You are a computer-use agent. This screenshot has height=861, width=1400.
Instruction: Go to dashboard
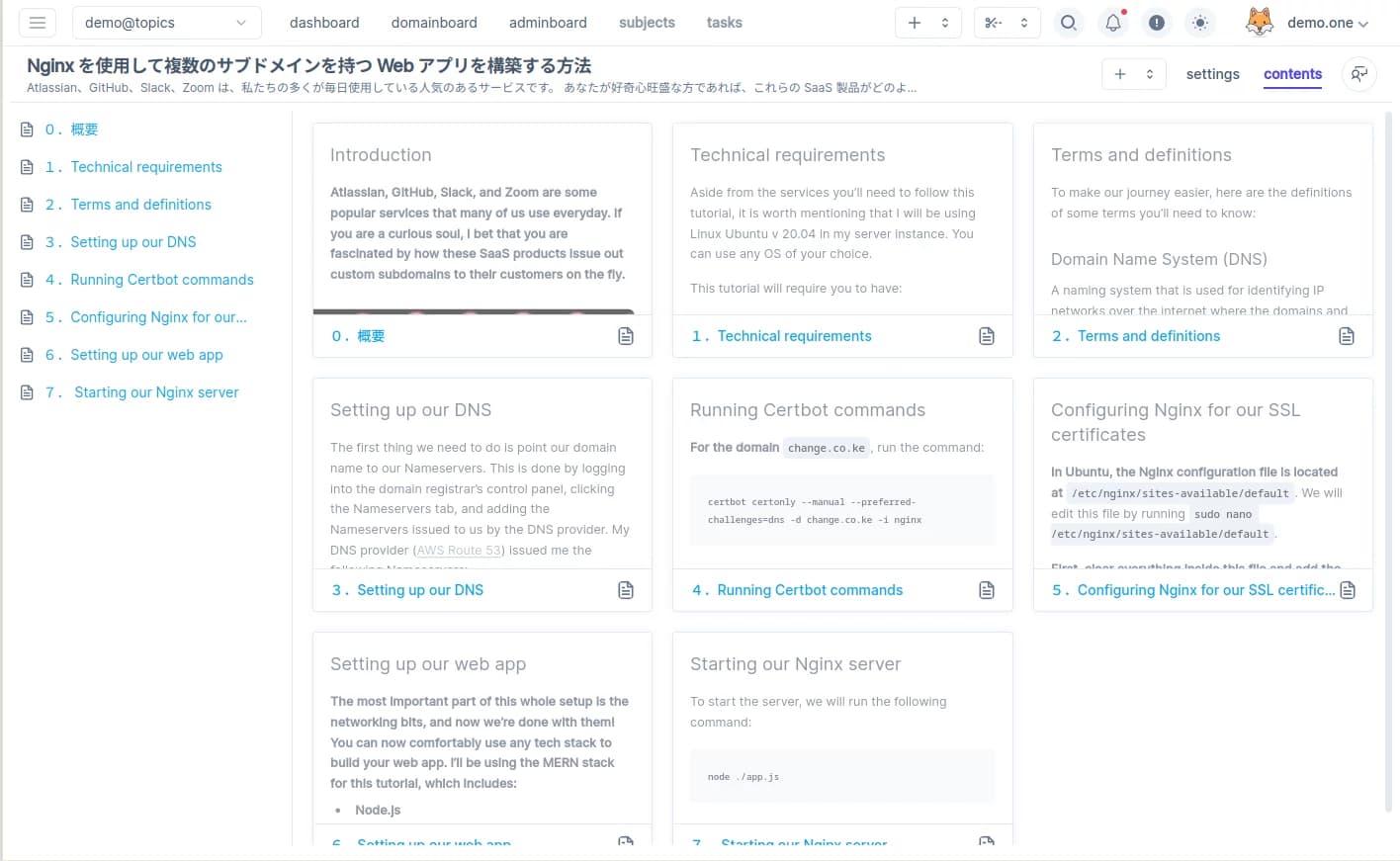[324, 23]
